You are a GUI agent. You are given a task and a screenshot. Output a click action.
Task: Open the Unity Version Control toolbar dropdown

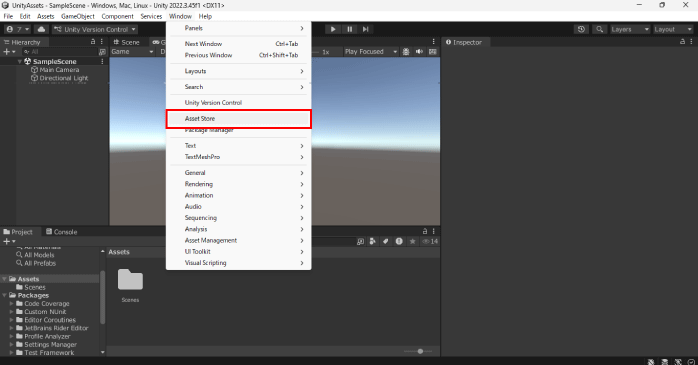point(95,29)
